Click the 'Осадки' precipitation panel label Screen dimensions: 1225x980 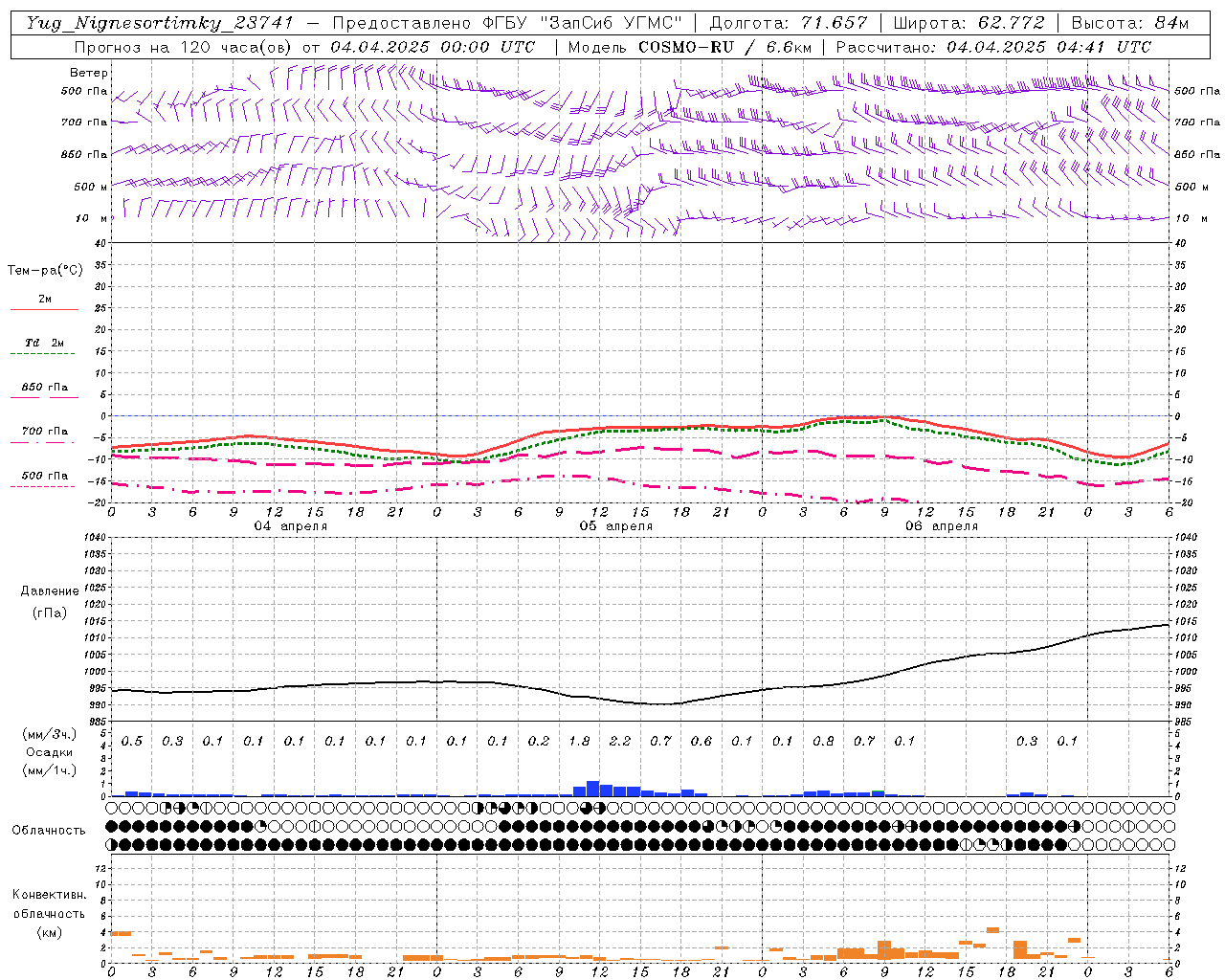pyautogui.click(x=49, y=753)
